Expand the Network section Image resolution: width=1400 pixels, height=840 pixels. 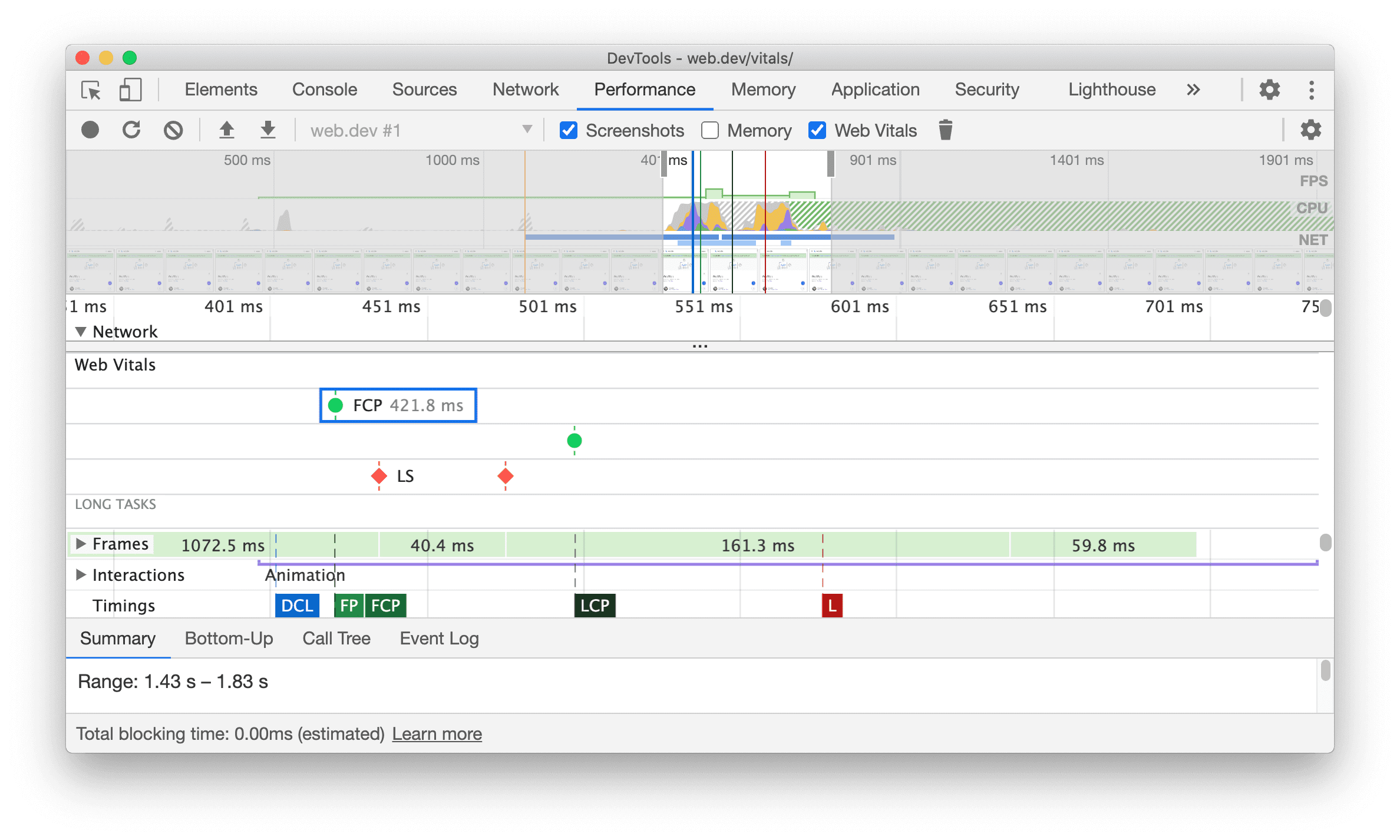78,331
